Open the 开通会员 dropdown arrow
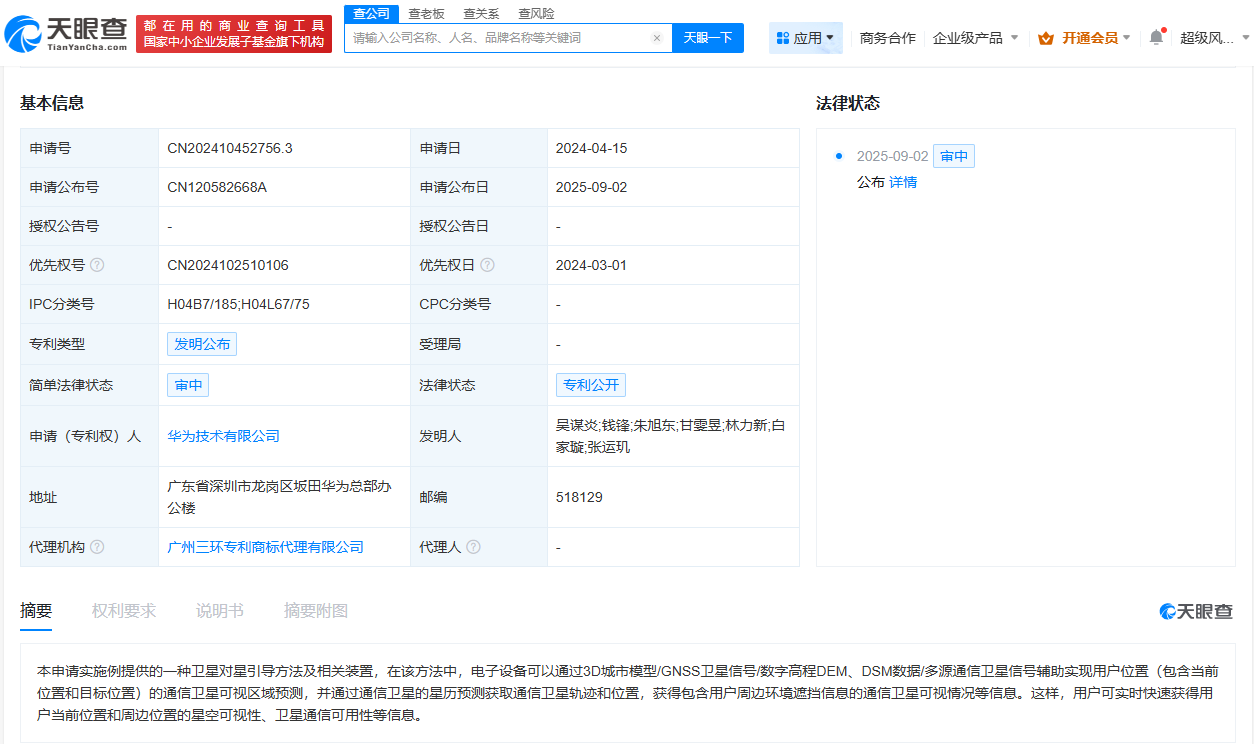 (1127, 38)
